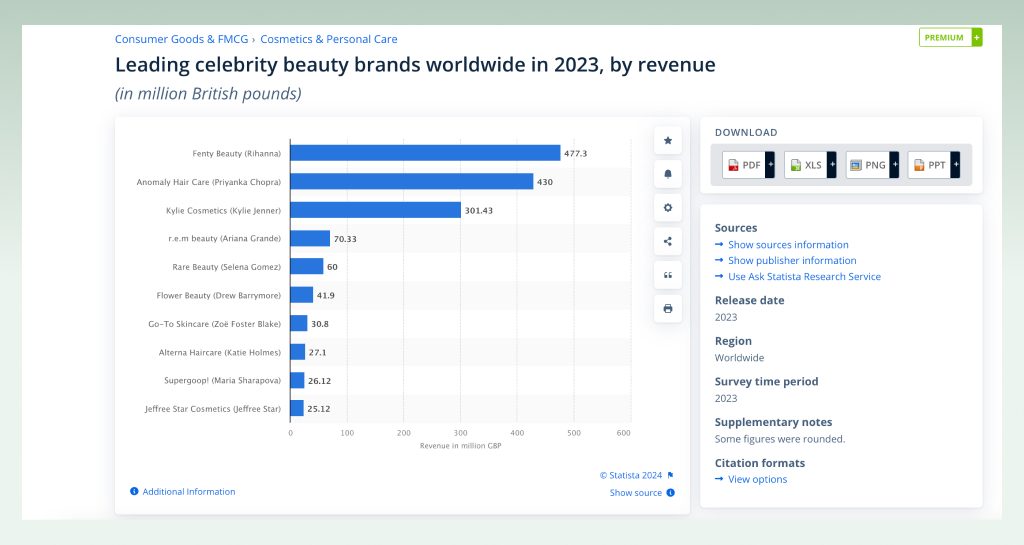Click the XLS spreadsheet icon

pos(795,165)
